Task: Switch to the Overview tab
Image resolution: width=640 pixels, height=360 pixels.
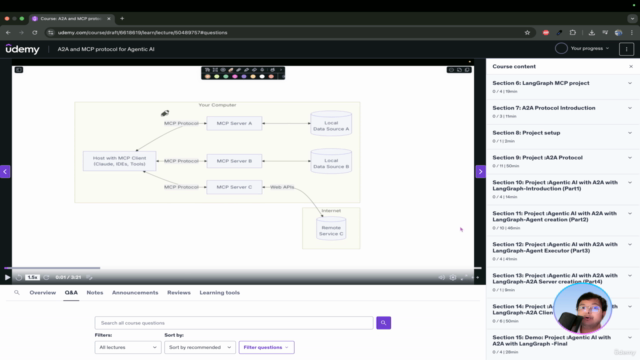Action: [x=42, y=293]
